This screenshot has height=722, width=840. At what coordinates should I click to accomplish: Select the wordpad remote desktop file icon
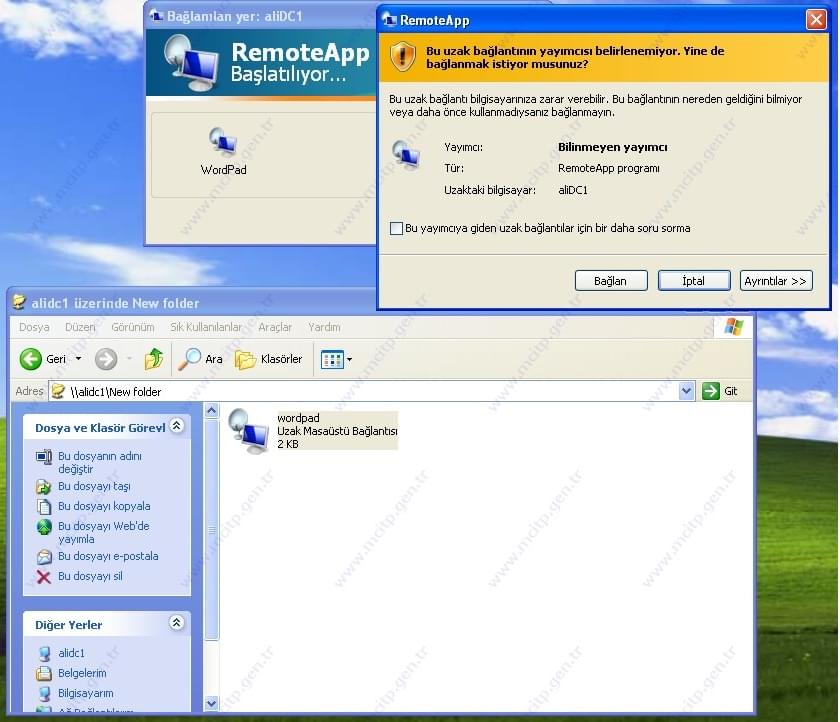click(x=249, y=431)
